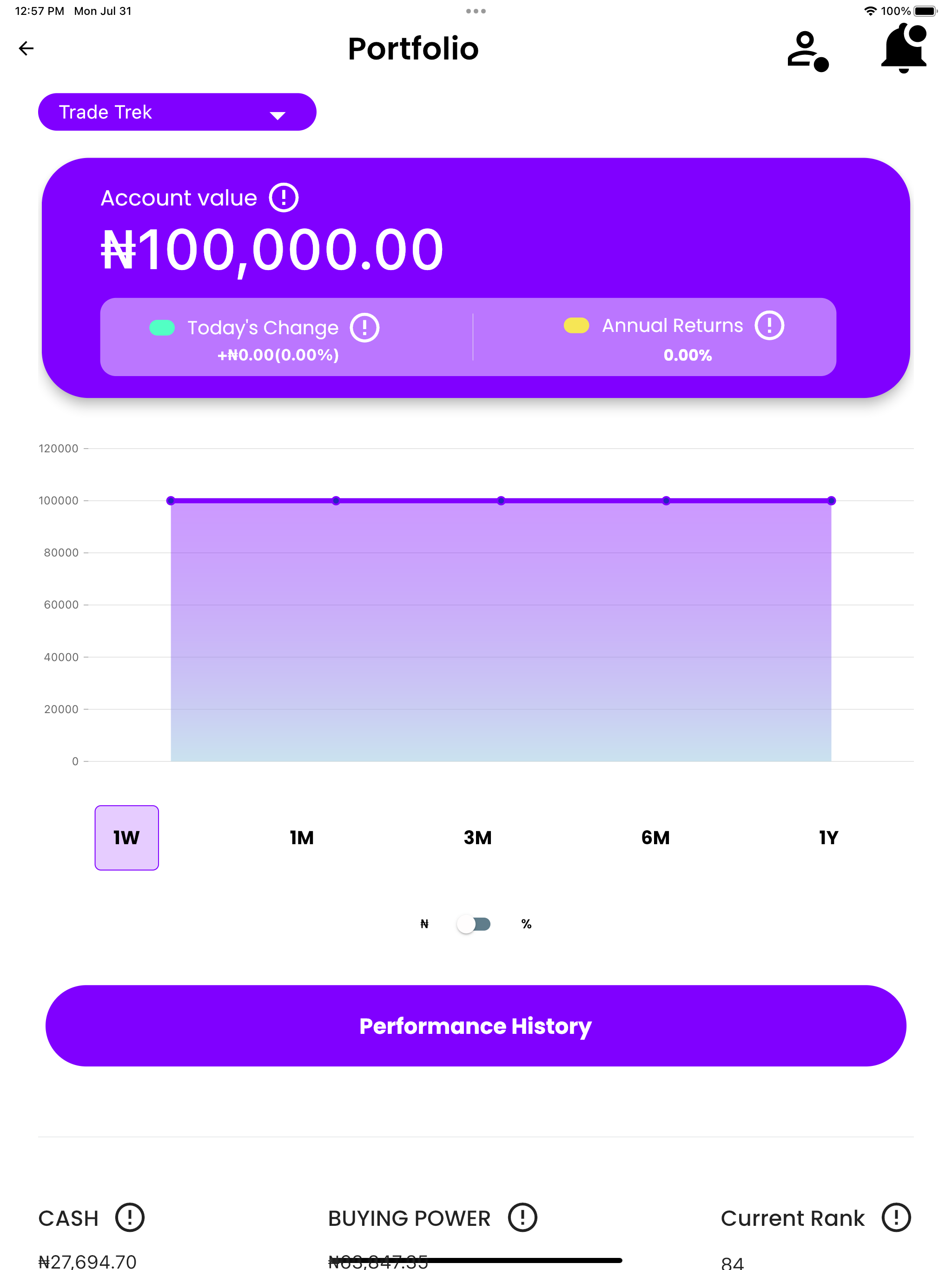Click the Trade Trek dropdown arrow
952x1270 pixels.
click(x=278, y=115)
